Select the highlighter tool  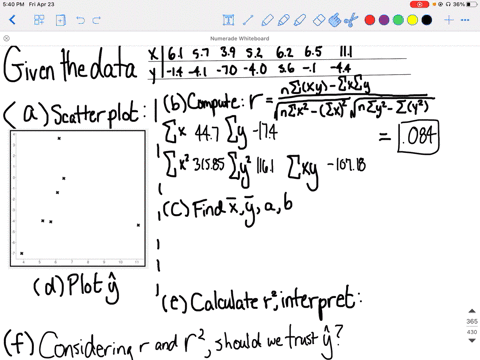click(300, 20)
